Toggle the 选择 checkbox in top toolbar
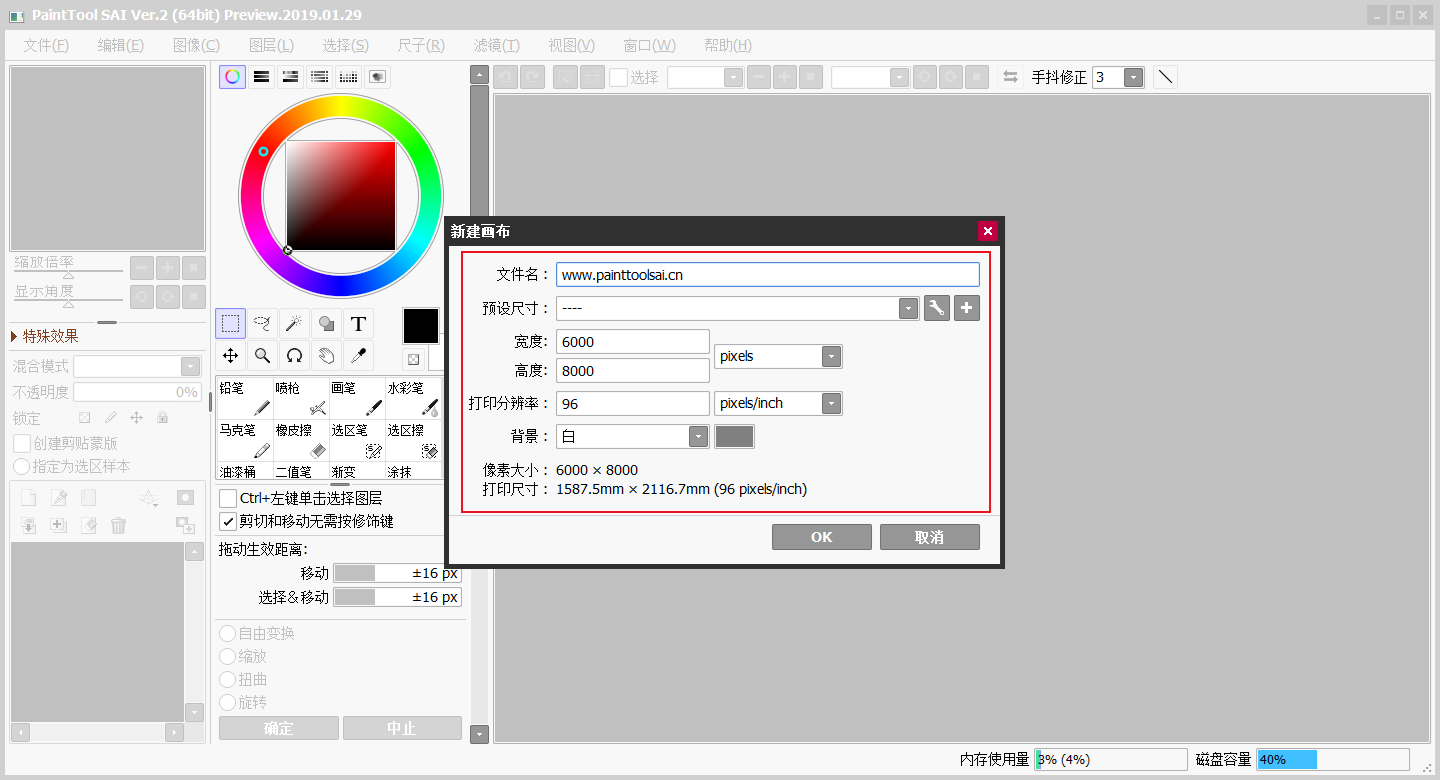1440x780 pixels. (619, 77)
